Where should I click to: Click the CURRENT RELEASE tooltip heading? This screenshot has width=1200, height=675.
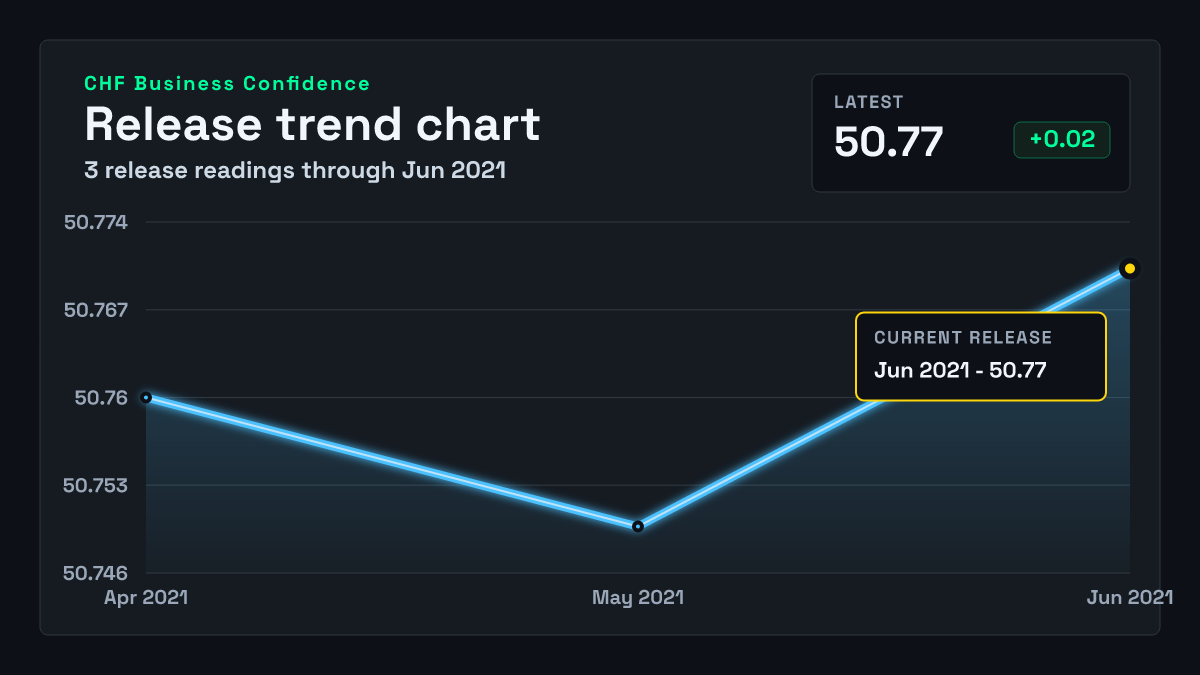point(963,338)
